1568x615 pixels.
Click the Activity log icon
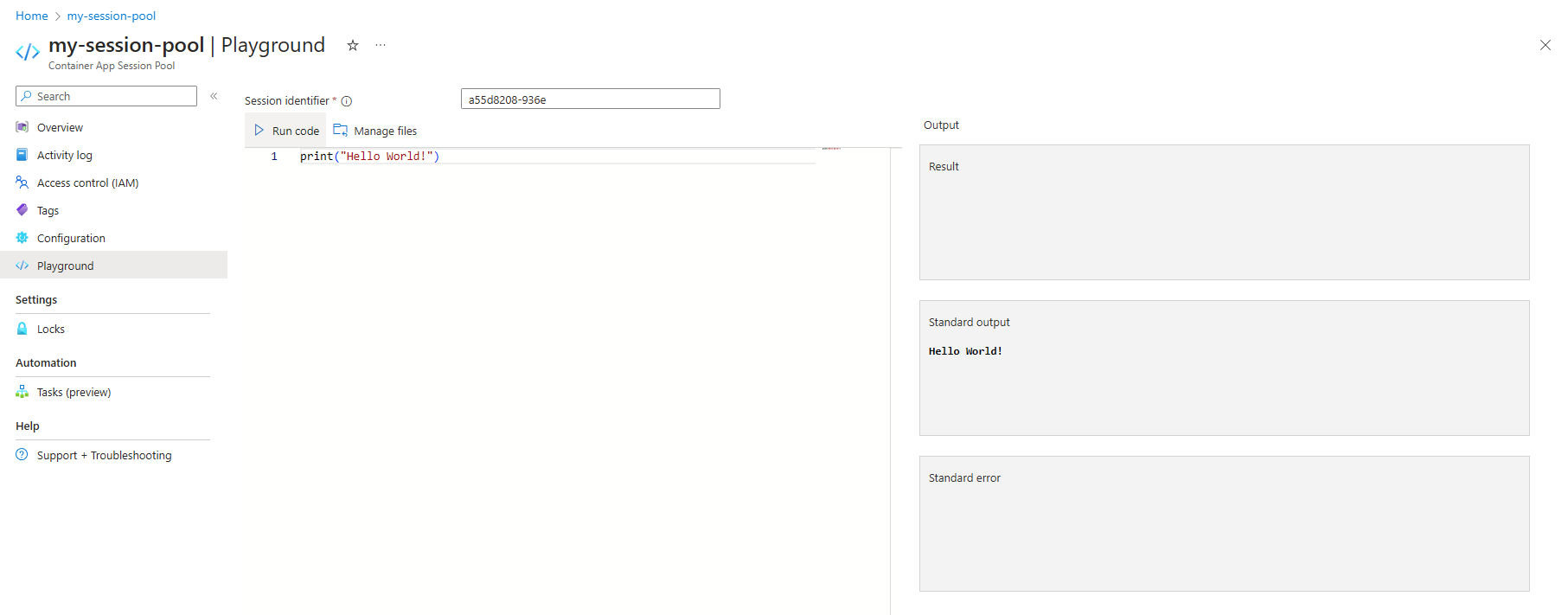pyautogui.click(x=22, y=155)
